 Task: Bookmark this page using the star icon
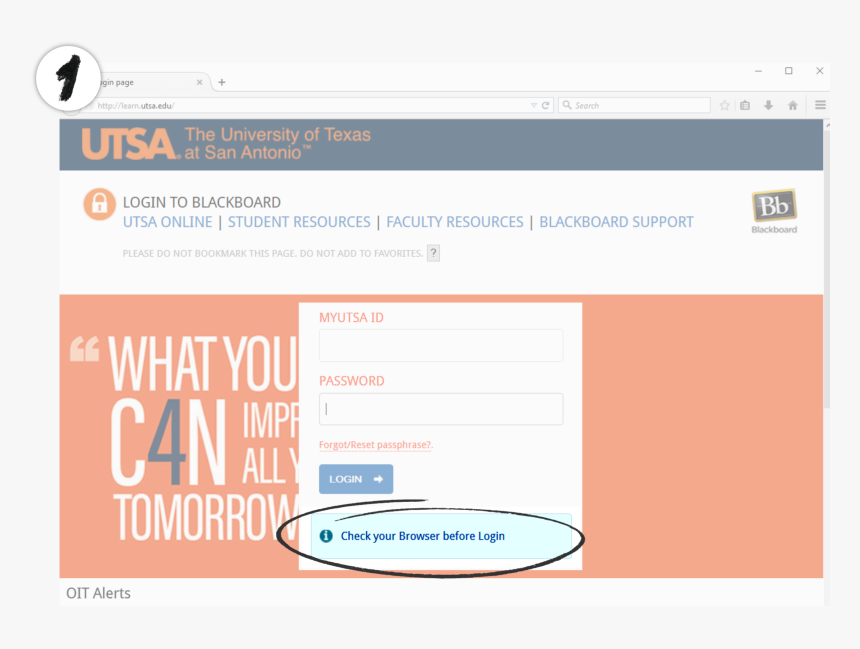[724, 104]
